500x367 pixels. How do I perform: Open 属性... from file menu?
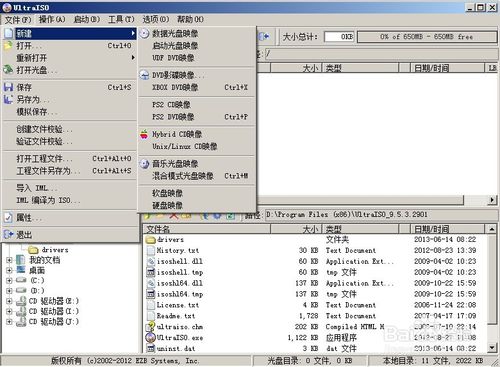point(70,218)
